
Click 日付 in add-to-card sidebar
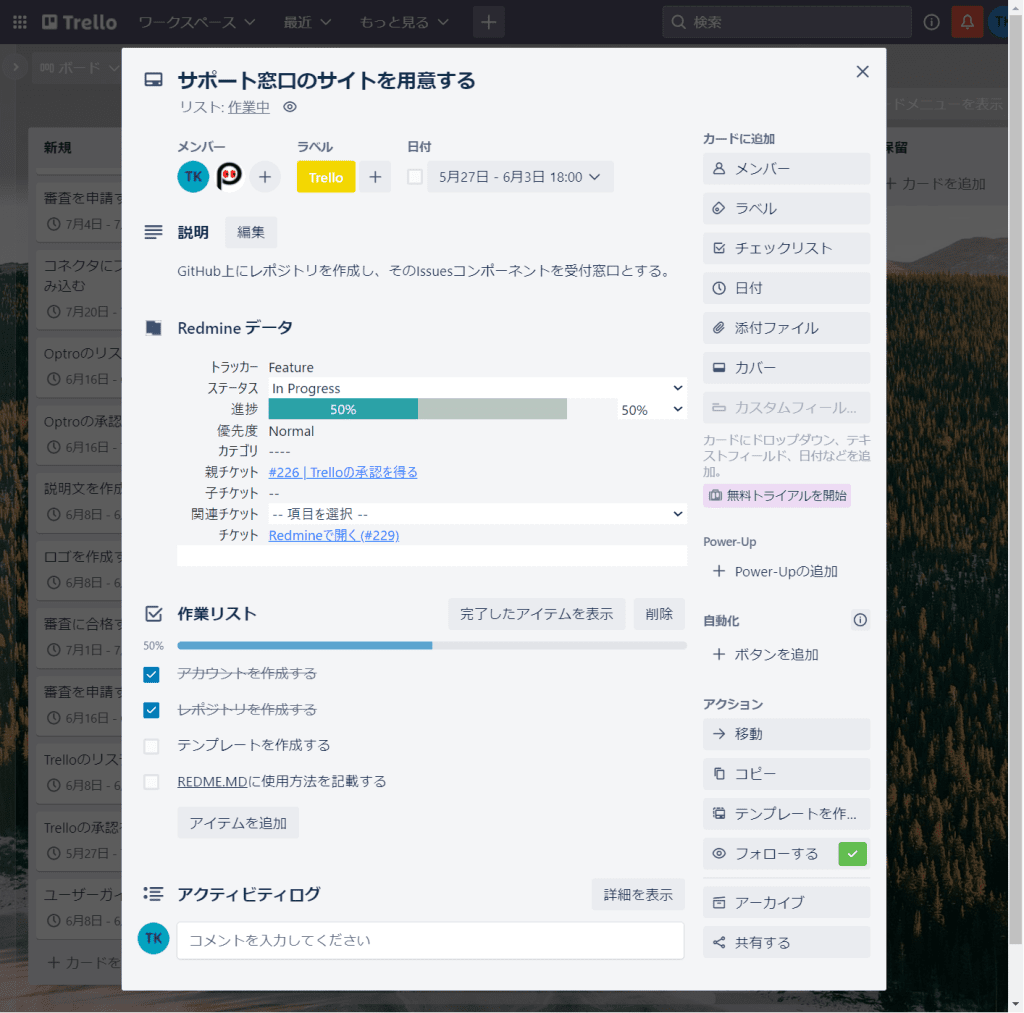click(x=786, y=289)
